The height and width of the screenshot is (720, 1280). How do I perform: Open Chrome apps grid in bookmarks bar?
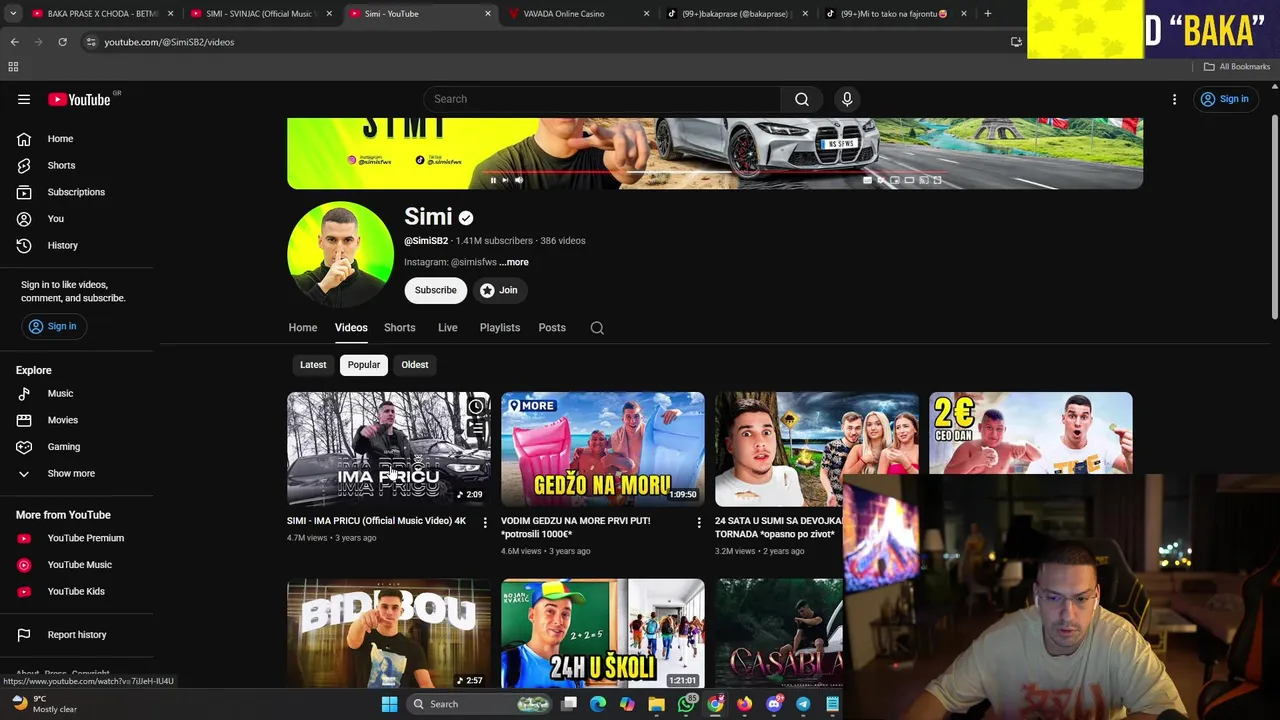(13, 67)
